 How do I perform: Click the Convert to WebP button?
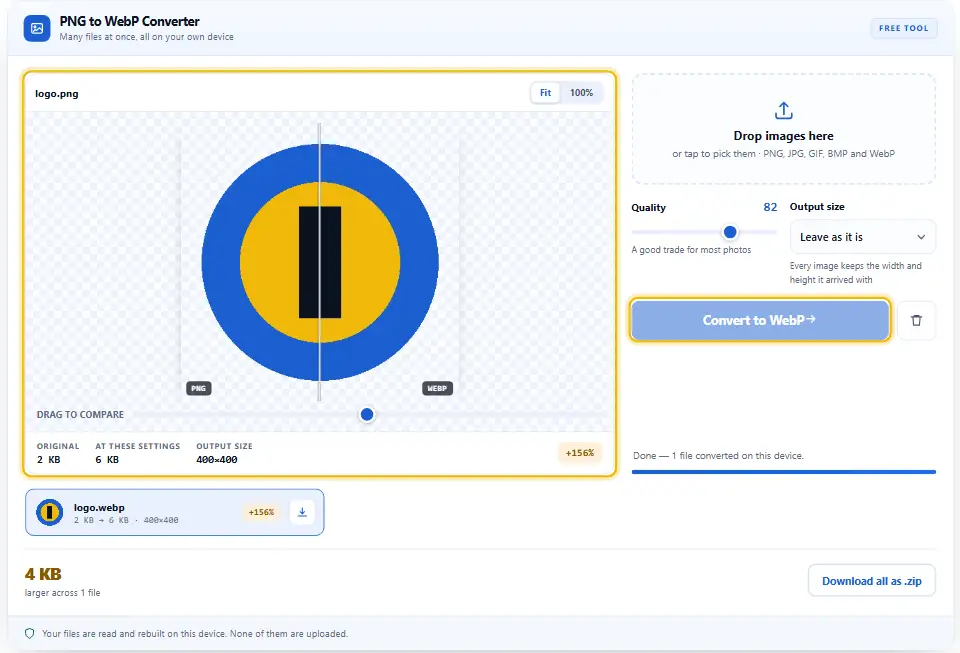[x=759, y=320]
